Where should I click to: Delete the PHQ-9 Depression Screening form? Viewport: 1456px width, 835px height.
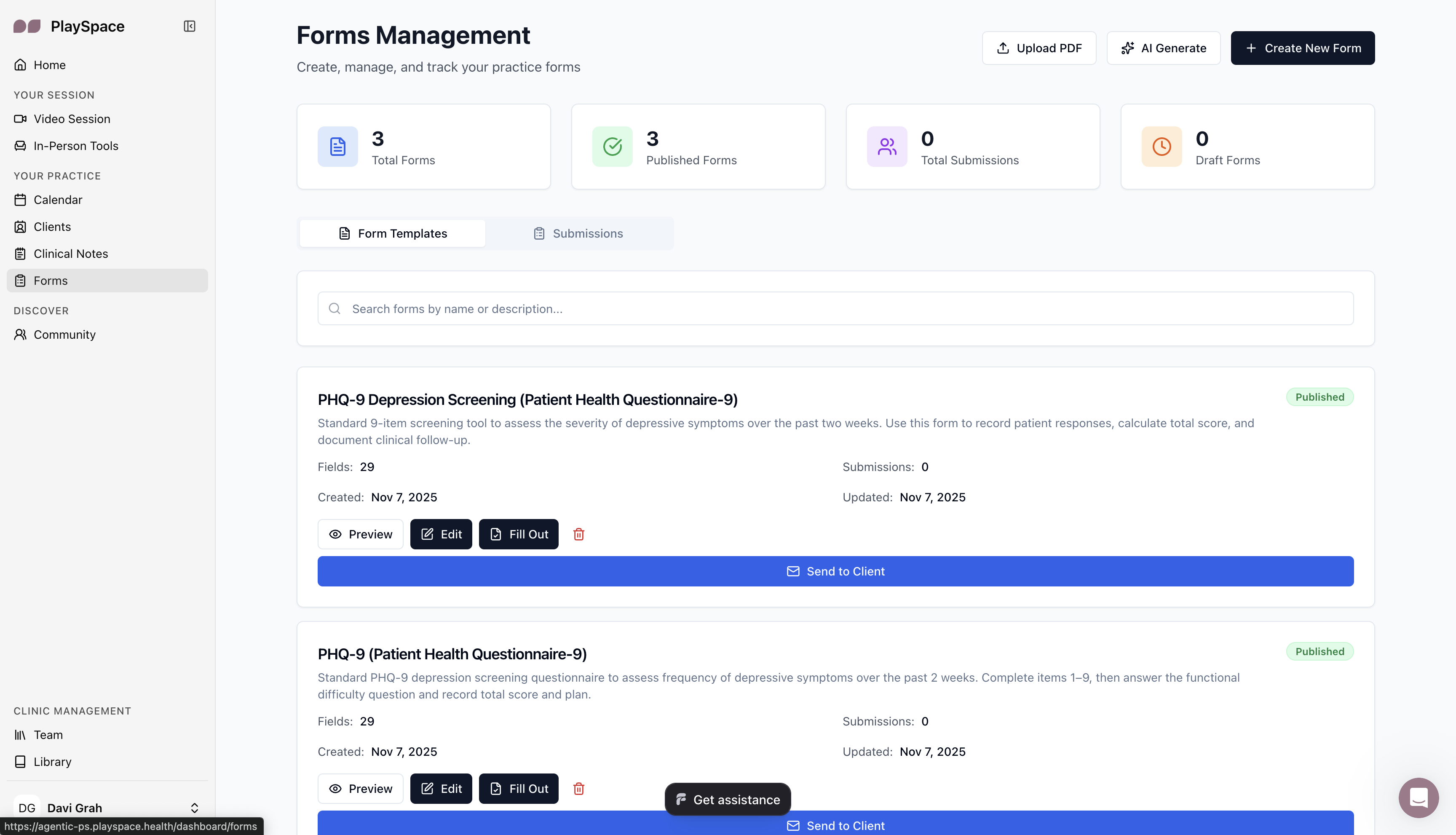[578, 534]
